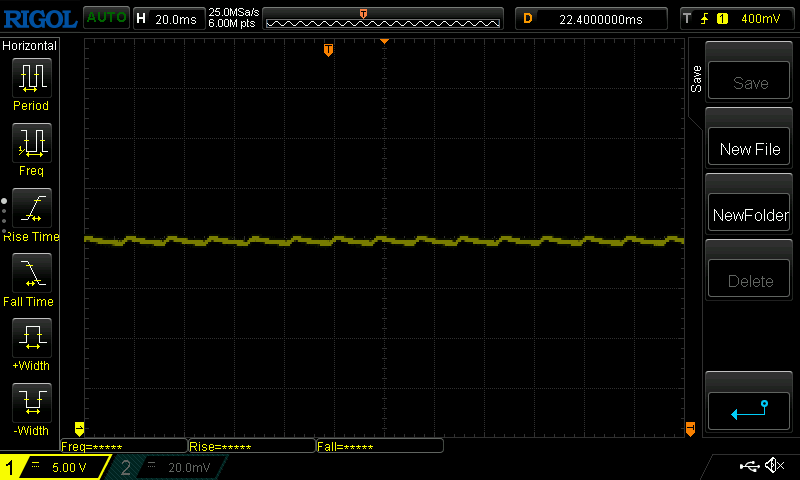Toggle channel 1 at 5.00 V
The height and width of the screenshot is (480, 800).
(x=55, y=467)
